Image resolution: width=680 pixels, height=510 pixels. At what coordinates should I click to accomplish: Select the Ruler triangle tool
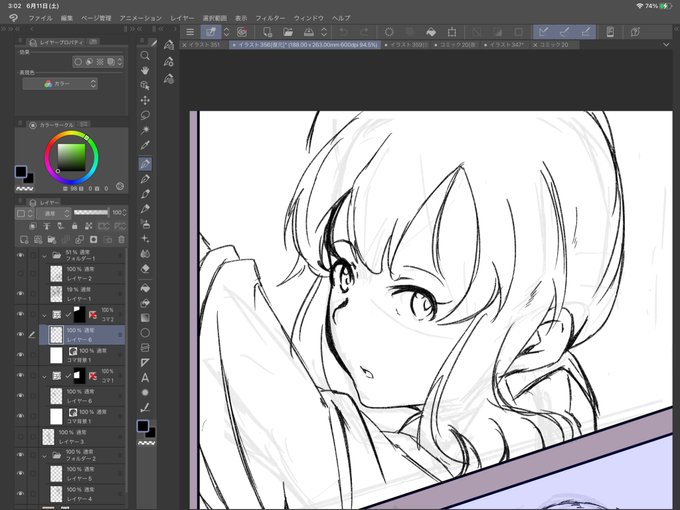(145, 363)
